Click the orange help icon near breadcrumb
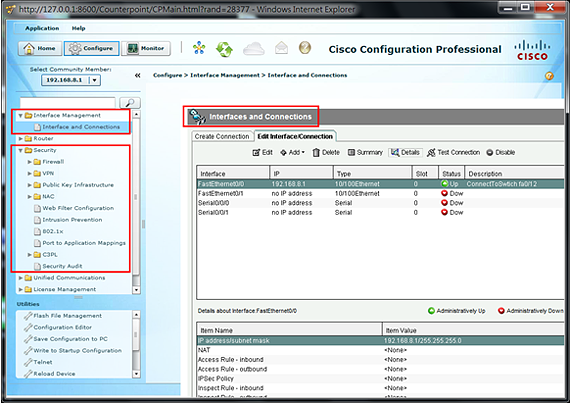 tap(549, 76)
